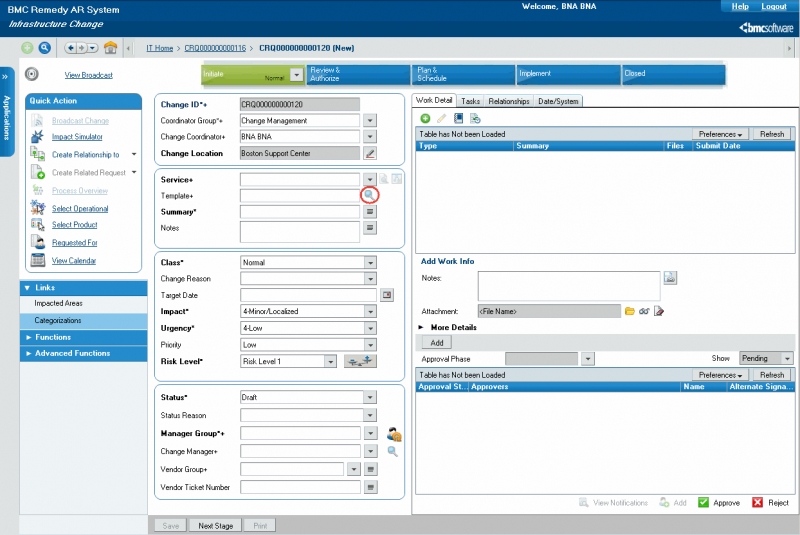Screen dimensions: 800x535
Task: Open the Urgency dropdown
Action: click(370, 328)
